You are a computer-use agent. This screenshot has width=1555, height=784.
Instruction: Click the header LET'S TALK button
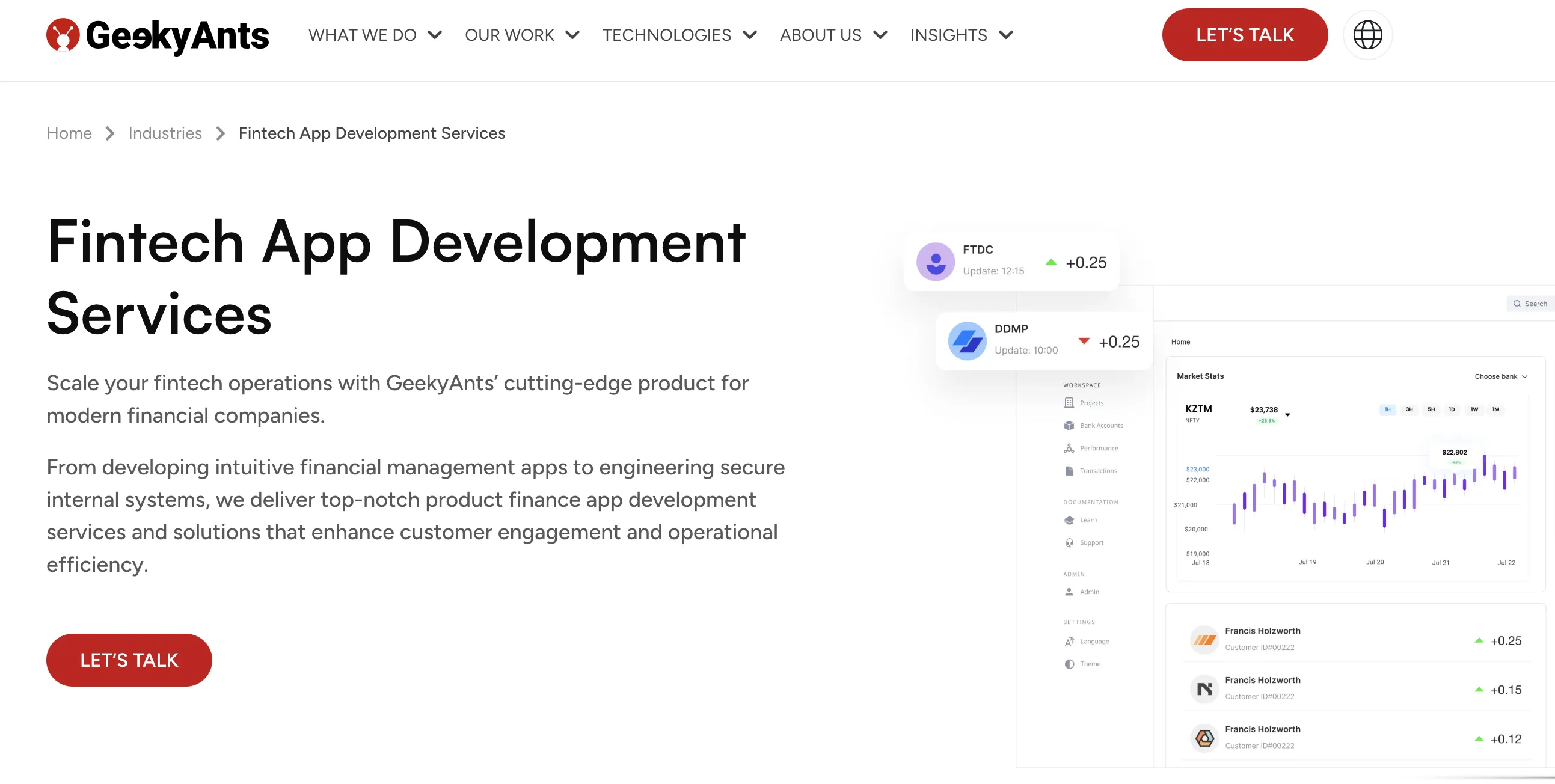click(1245, 35)
